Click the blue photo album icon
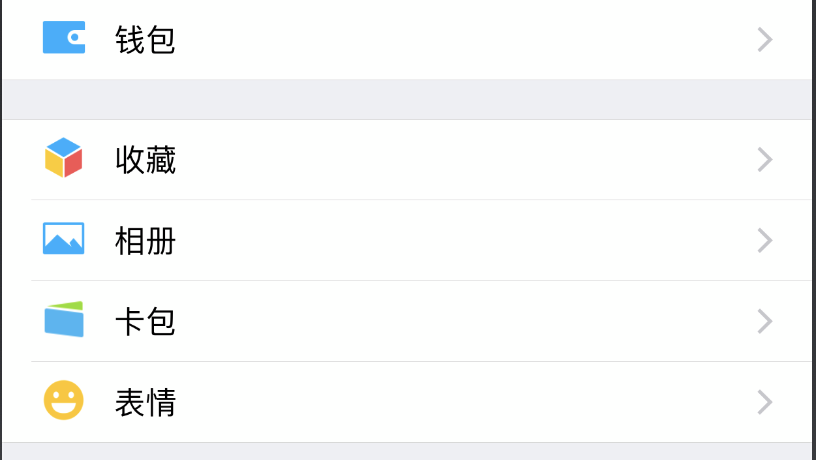This screenshot has height=460, width=816. [x=64, y=239]
